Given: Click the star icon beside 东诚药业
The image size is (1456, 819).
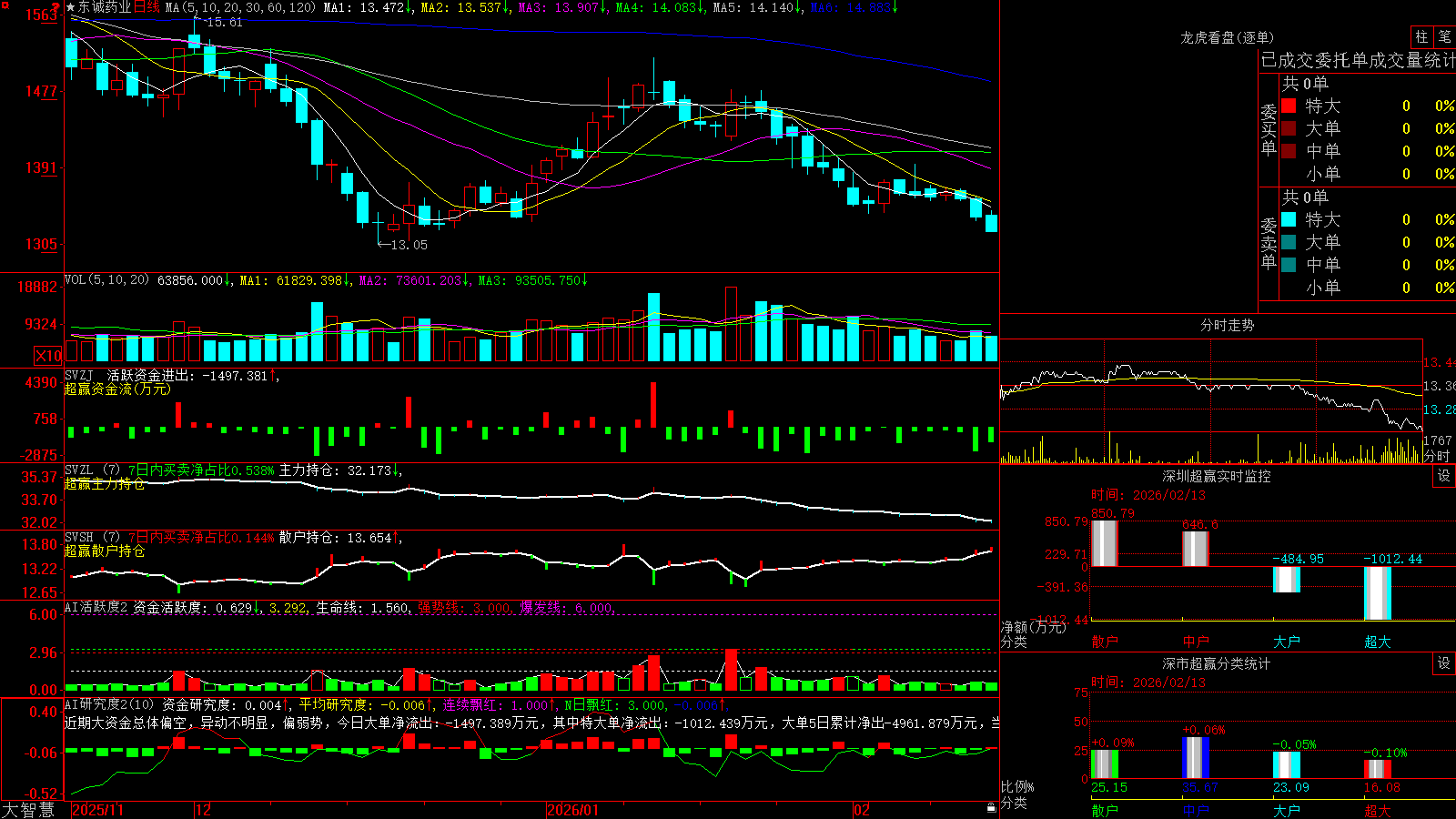Looking at the screenshot, I should click(x=70, y=7).
